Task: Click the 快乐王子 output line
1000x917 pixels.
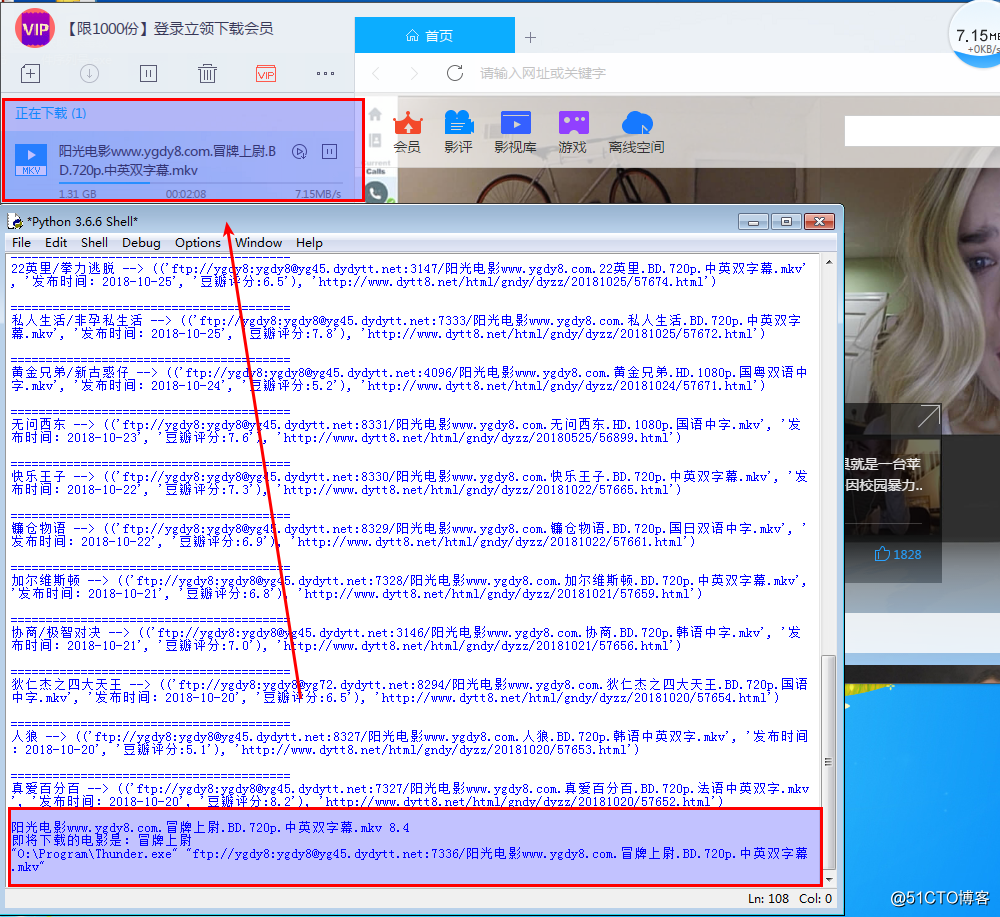Action: pos(409,483)
